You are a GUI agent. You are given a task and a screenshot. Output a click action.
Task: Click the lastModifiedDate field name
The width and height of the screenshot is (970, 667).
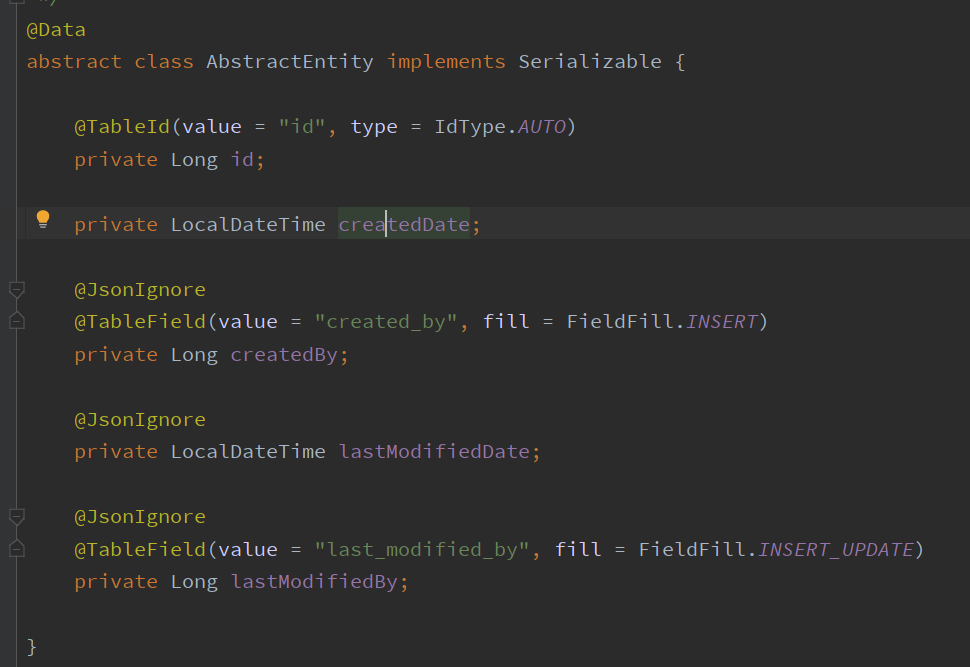point(433,452)
